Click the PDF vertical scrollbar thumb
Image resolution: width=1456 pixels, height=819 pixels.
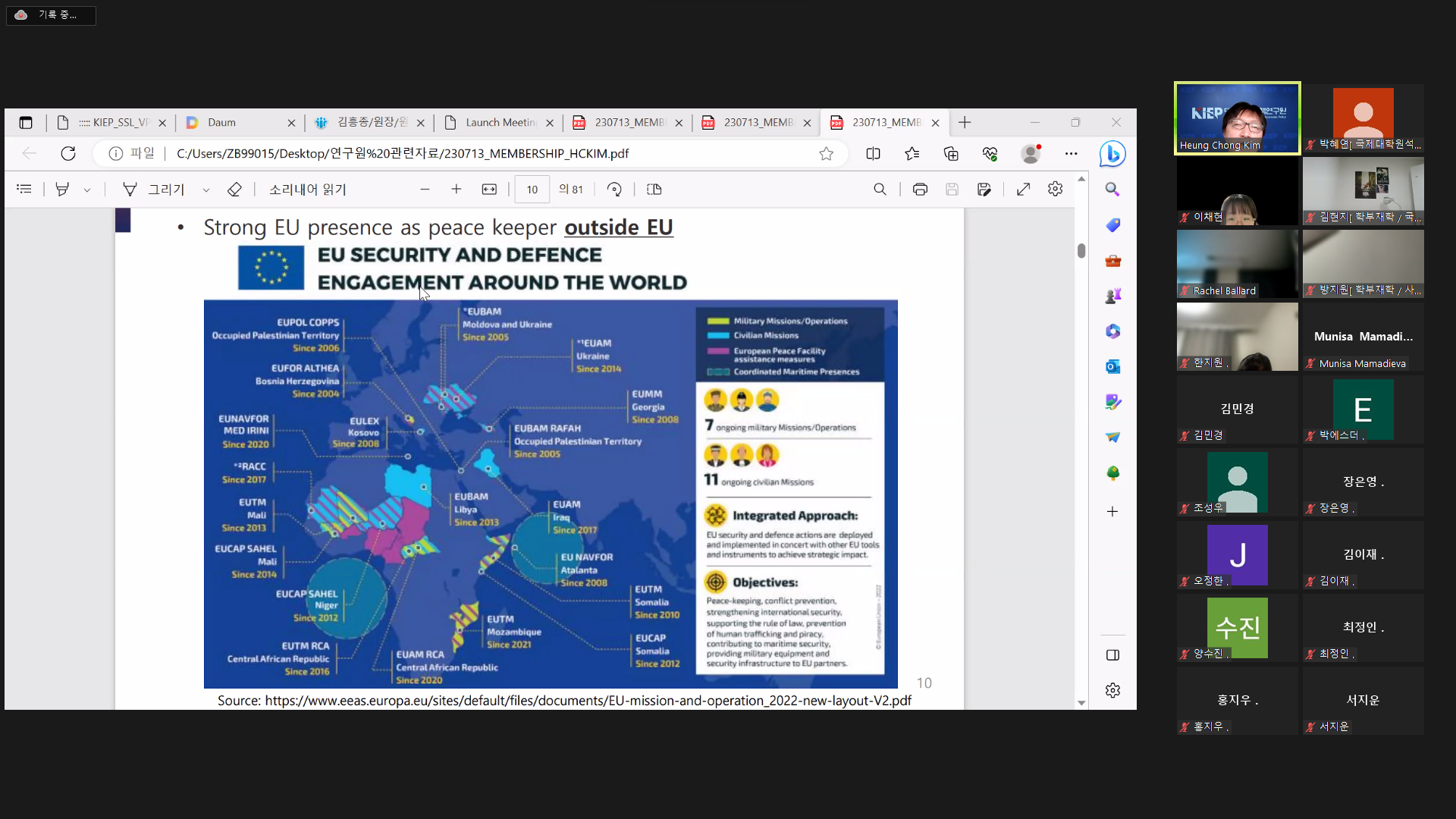click(1081, 251)
